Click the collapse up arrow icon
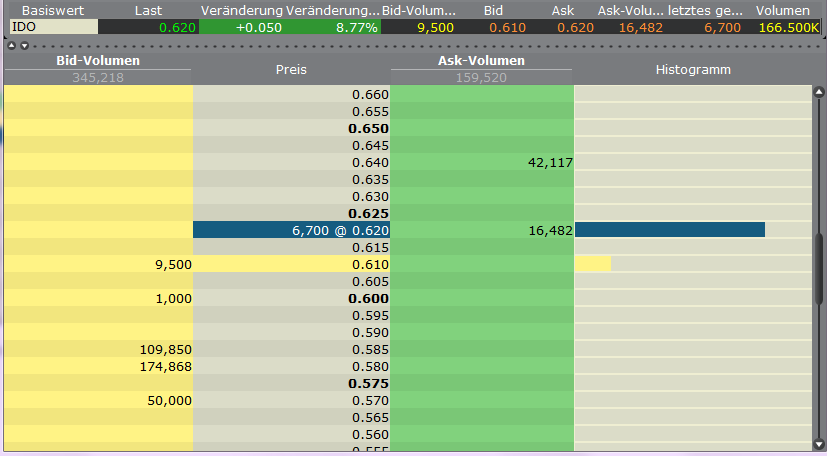This screenshot has height=456, width=827. click(12, 46)
